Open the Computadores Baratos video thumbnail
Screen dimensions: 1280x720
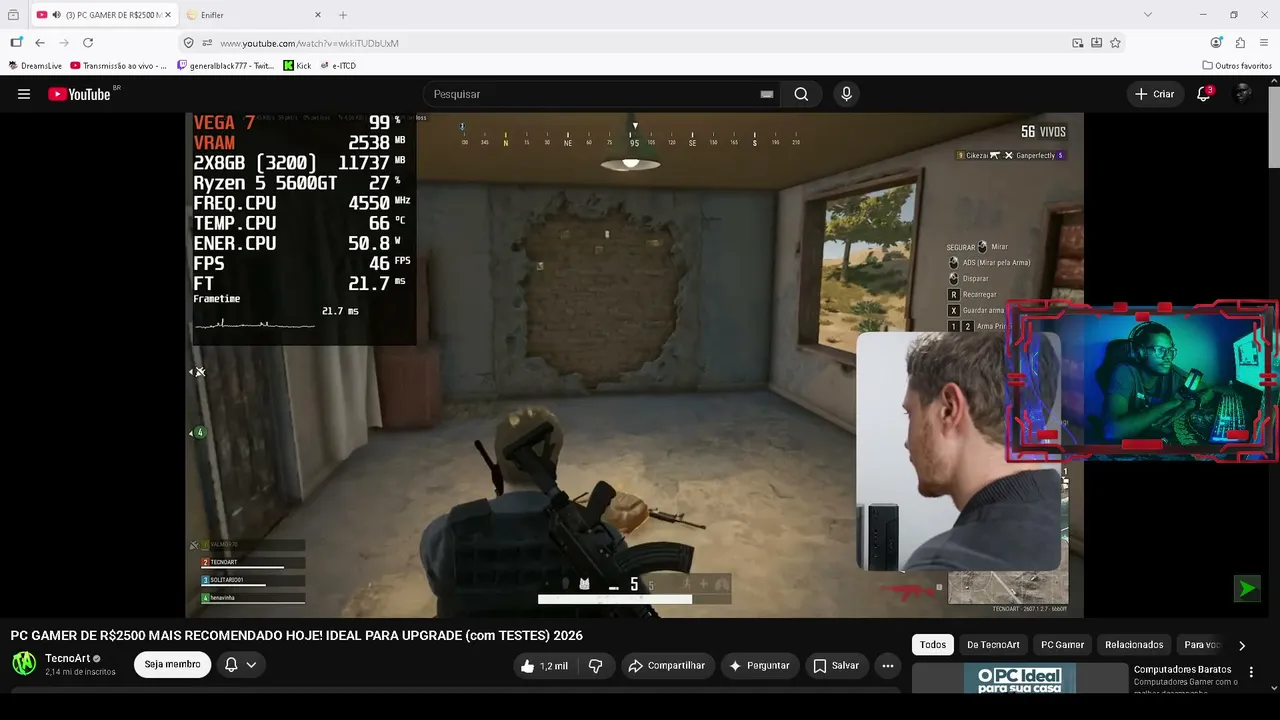(1019, 678)
